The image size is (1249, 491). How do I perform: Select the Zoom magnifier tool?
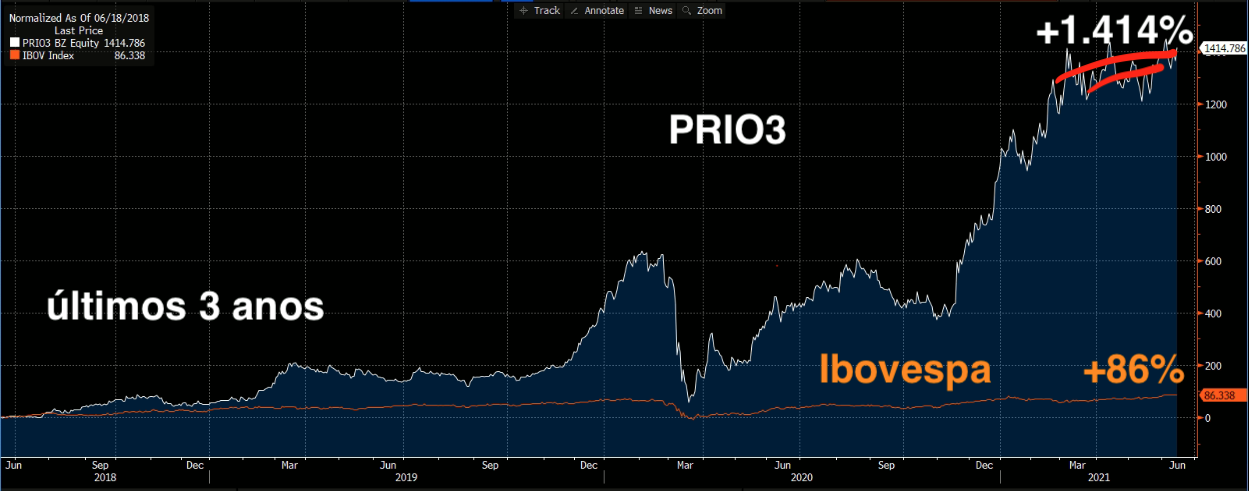(702, 10)
